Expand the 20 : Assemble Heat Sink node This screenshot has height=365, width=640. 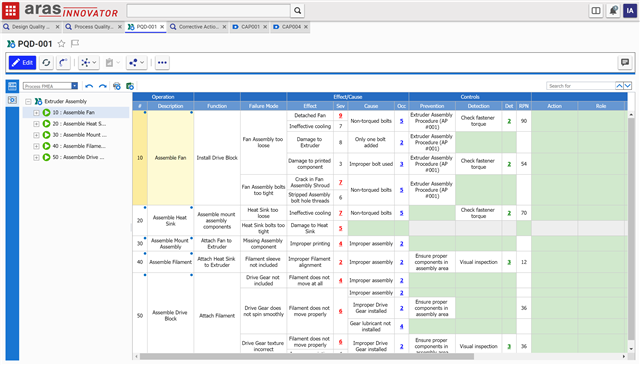[36, 124]
